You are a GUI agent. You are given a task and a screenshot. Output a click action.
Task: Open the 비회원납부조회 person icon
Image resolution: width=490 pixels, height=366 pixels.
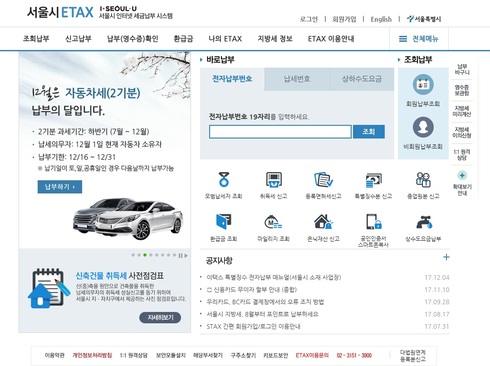click(423, 127)
